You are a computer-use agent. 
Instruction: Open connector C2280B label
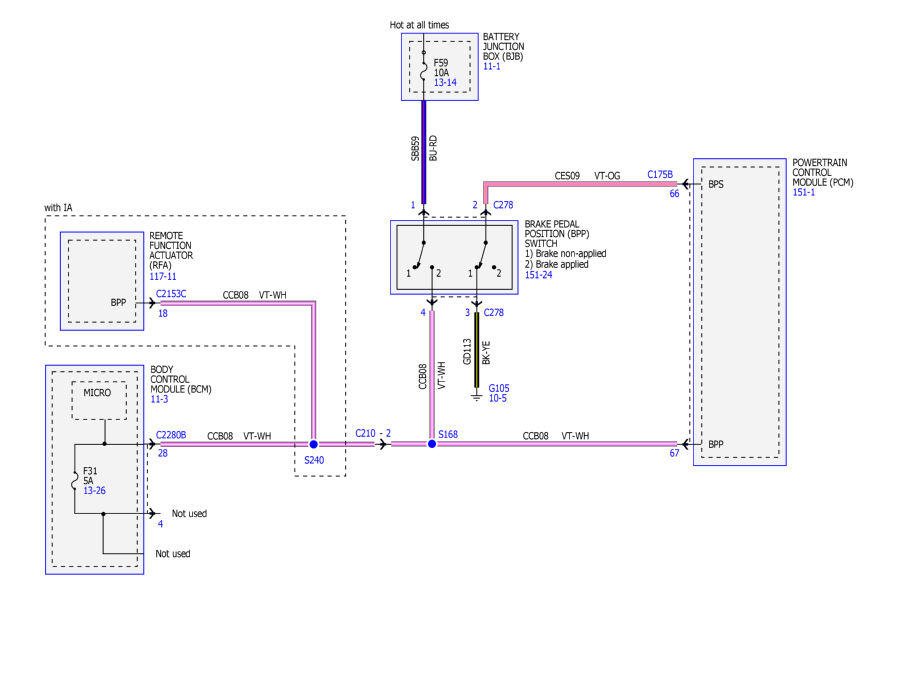[171, 435]
